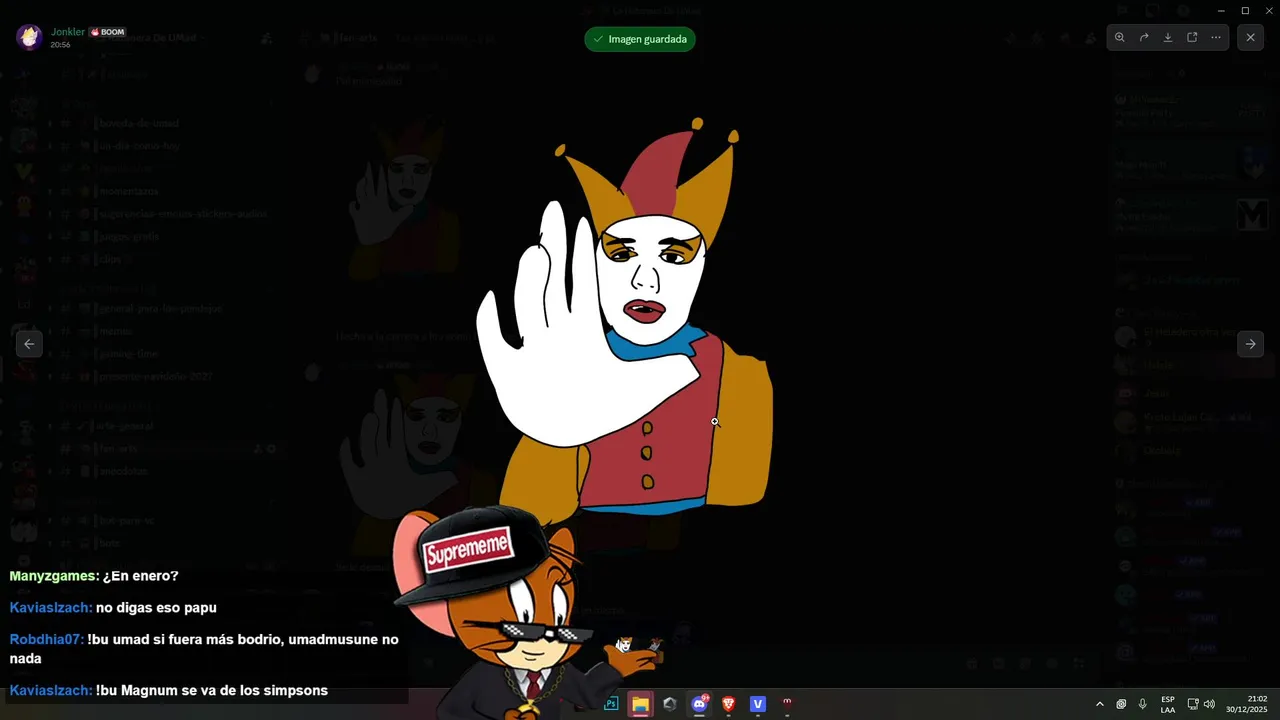Click the 'Imagen guardada' notification
Image resolution: width=1280 pixels, height=720 pixels.
coord(640,39)
